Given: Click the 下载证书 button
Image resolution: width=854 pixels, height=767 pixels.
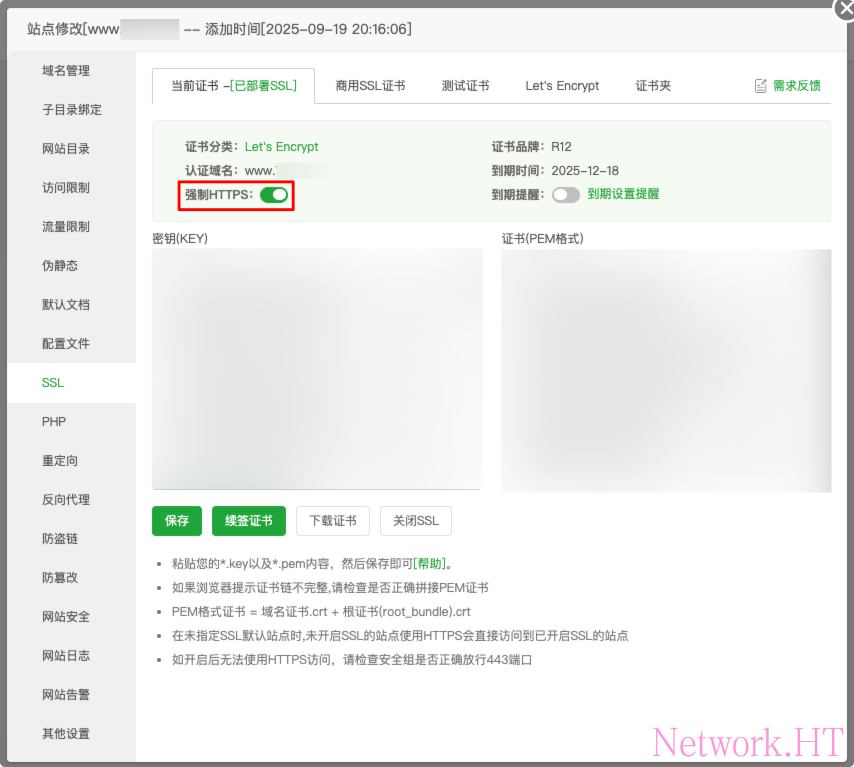Looking at the screenshot, I should (x=333, y=521).
